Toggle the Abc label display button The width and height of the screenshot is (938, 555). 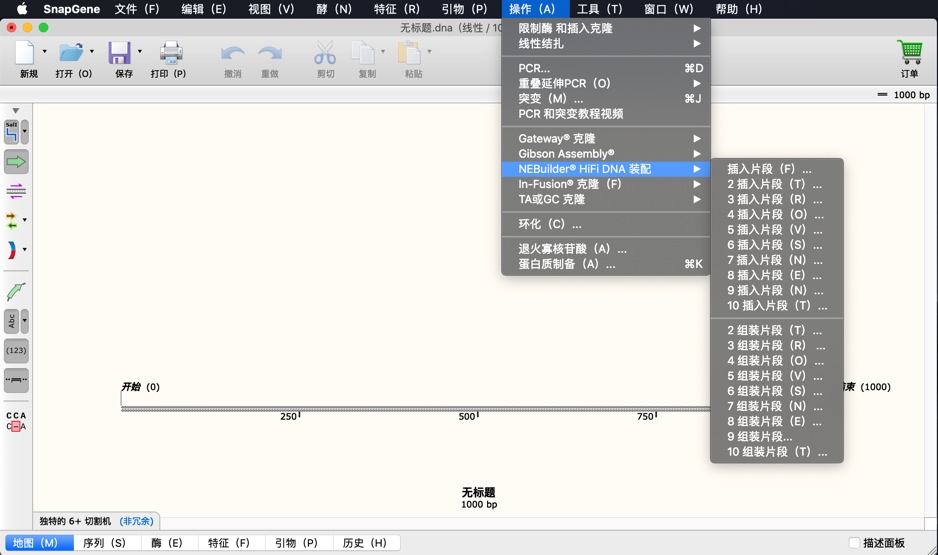click(x=12, y=321)
